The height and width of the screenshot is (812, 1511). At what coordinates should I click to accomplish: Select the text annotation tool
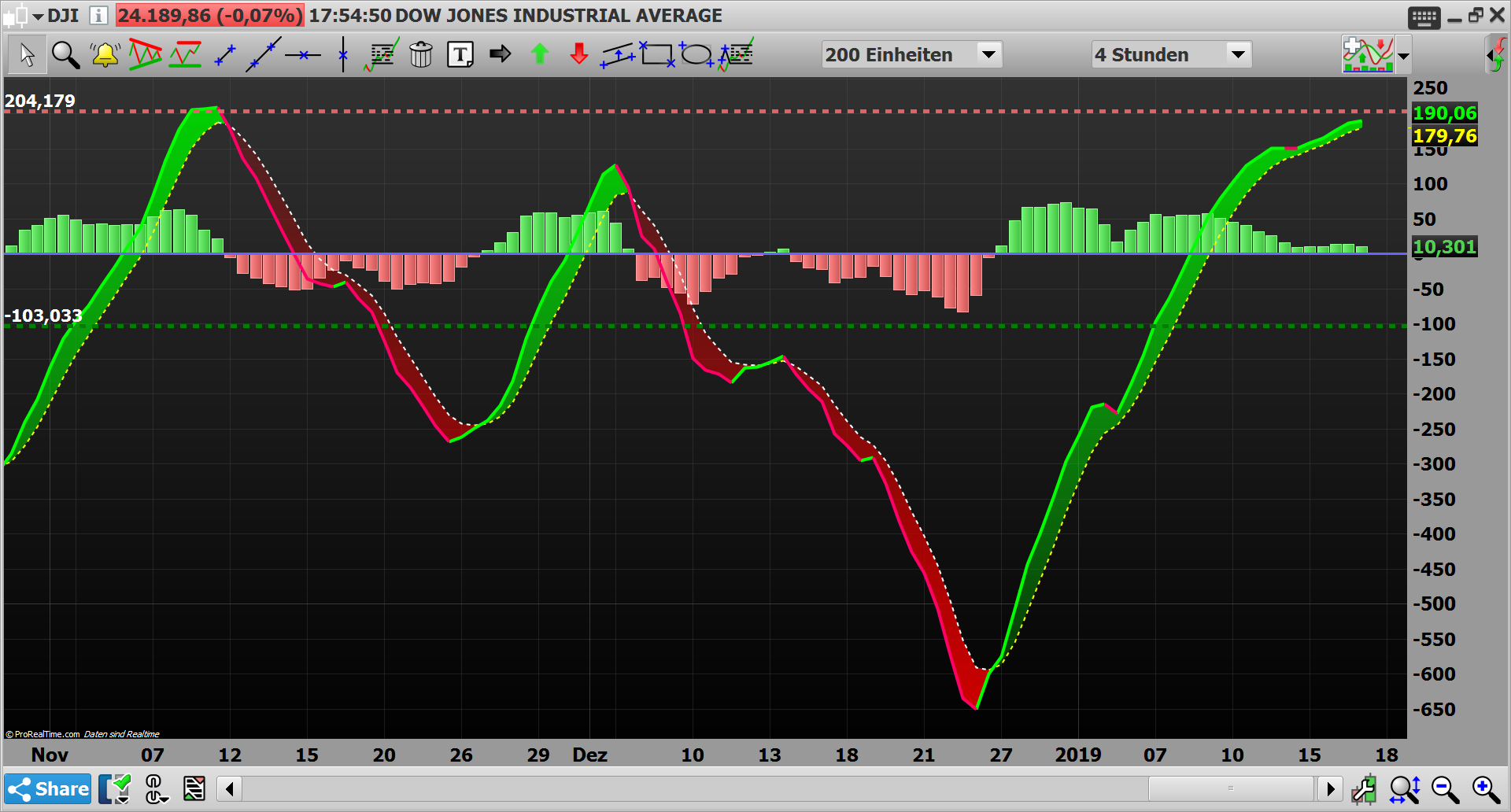point(460,55)
